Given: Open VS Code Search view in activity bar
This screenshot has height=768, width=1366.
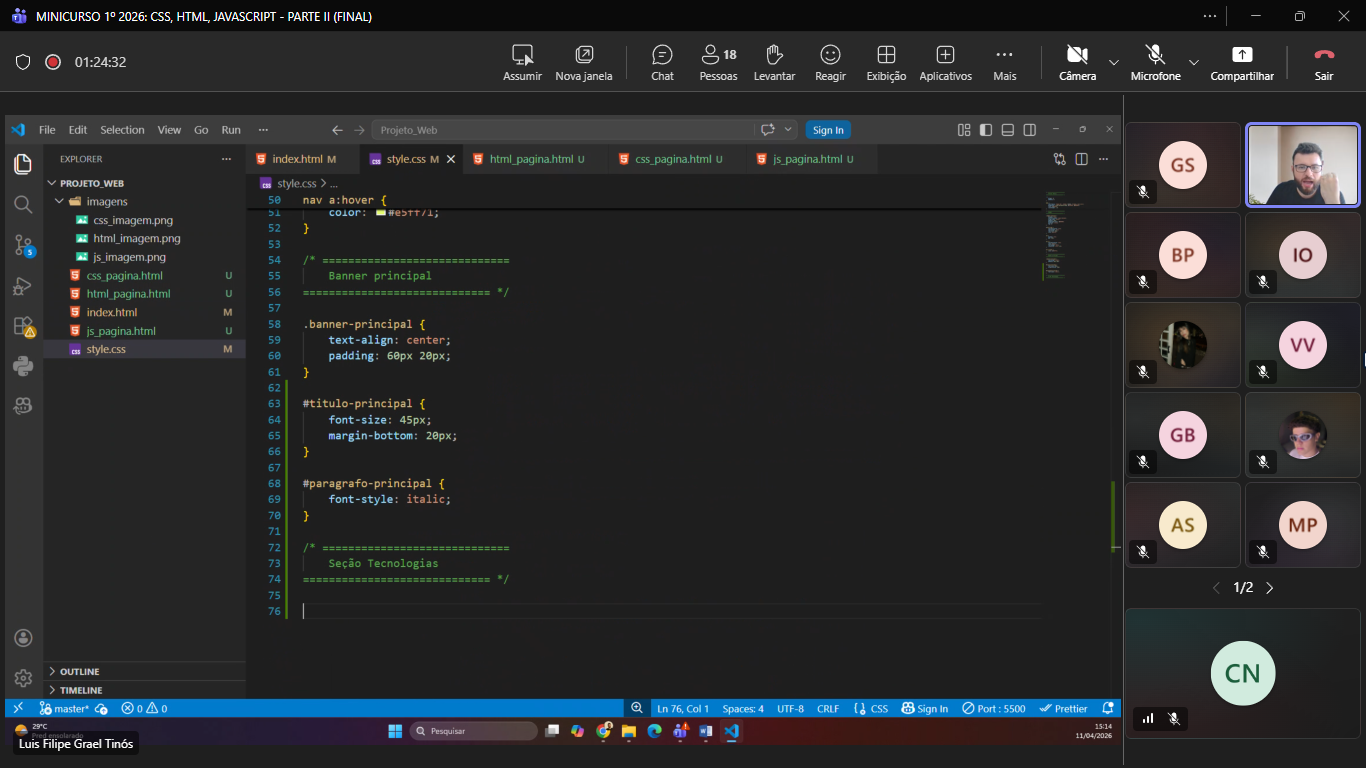Looking at the screenshot, I should tap(23, 205).
